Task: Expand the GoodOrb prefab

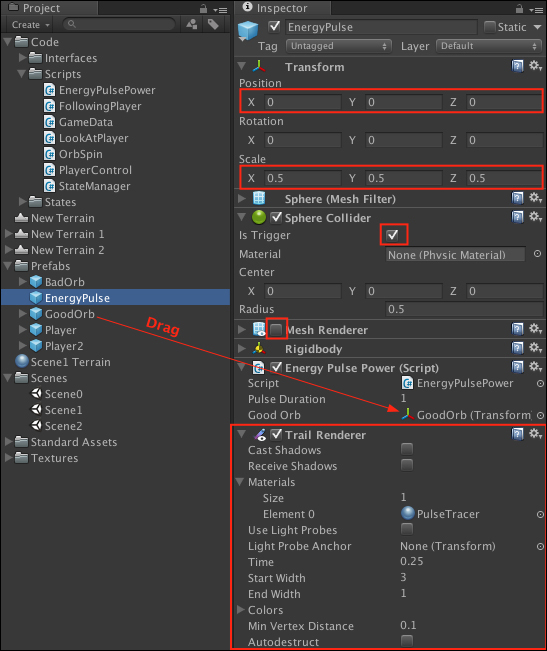Action: coord(23,314)
